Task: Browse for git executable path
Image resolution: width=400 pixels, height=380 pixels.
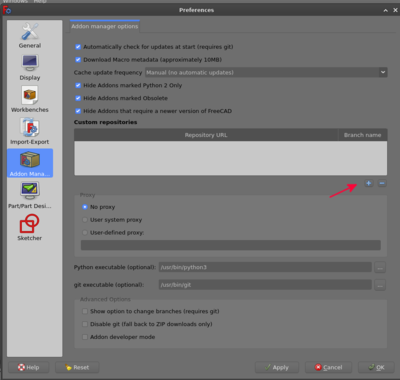Action: click(380, 285)
